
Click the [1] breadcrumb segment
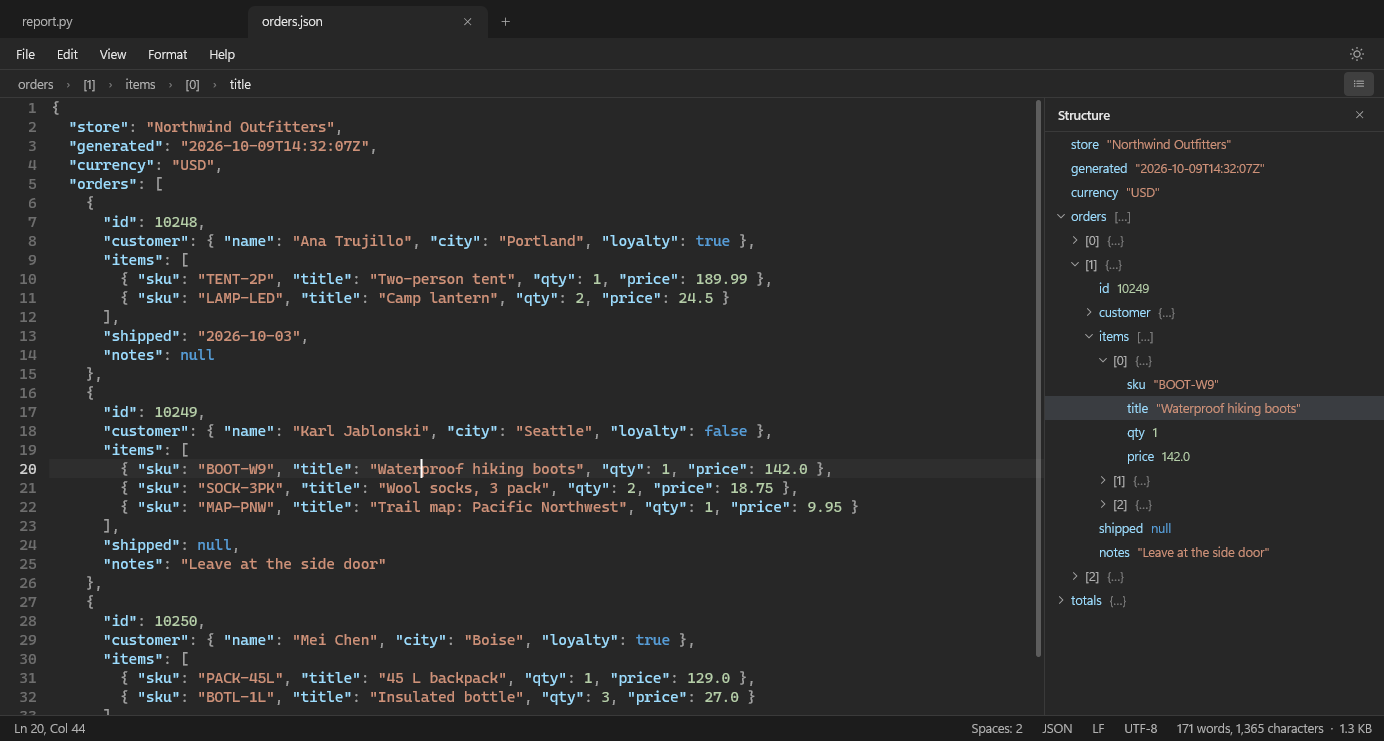tap(89, 84)
